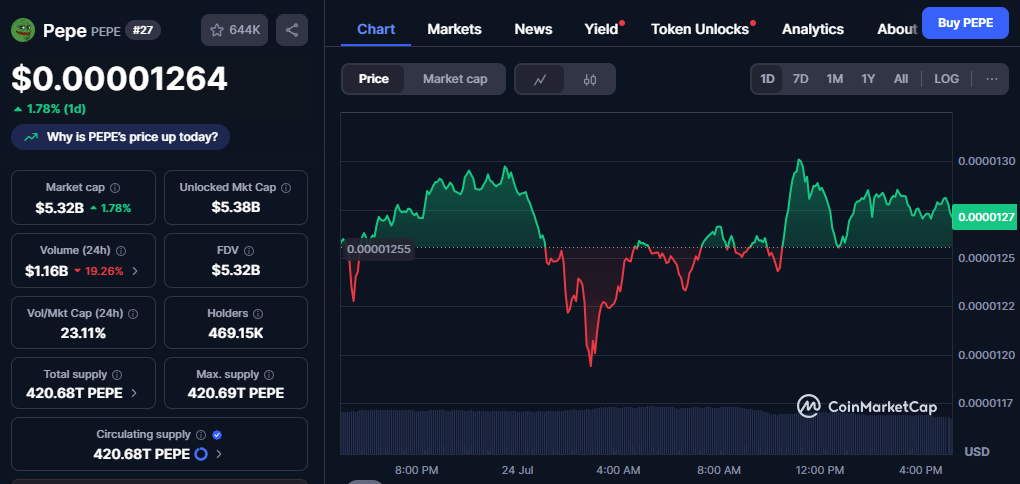Expand Volume (24h) details chevron
The width and height of the screenshot is (1020, 484).
(x=135, y=271)
